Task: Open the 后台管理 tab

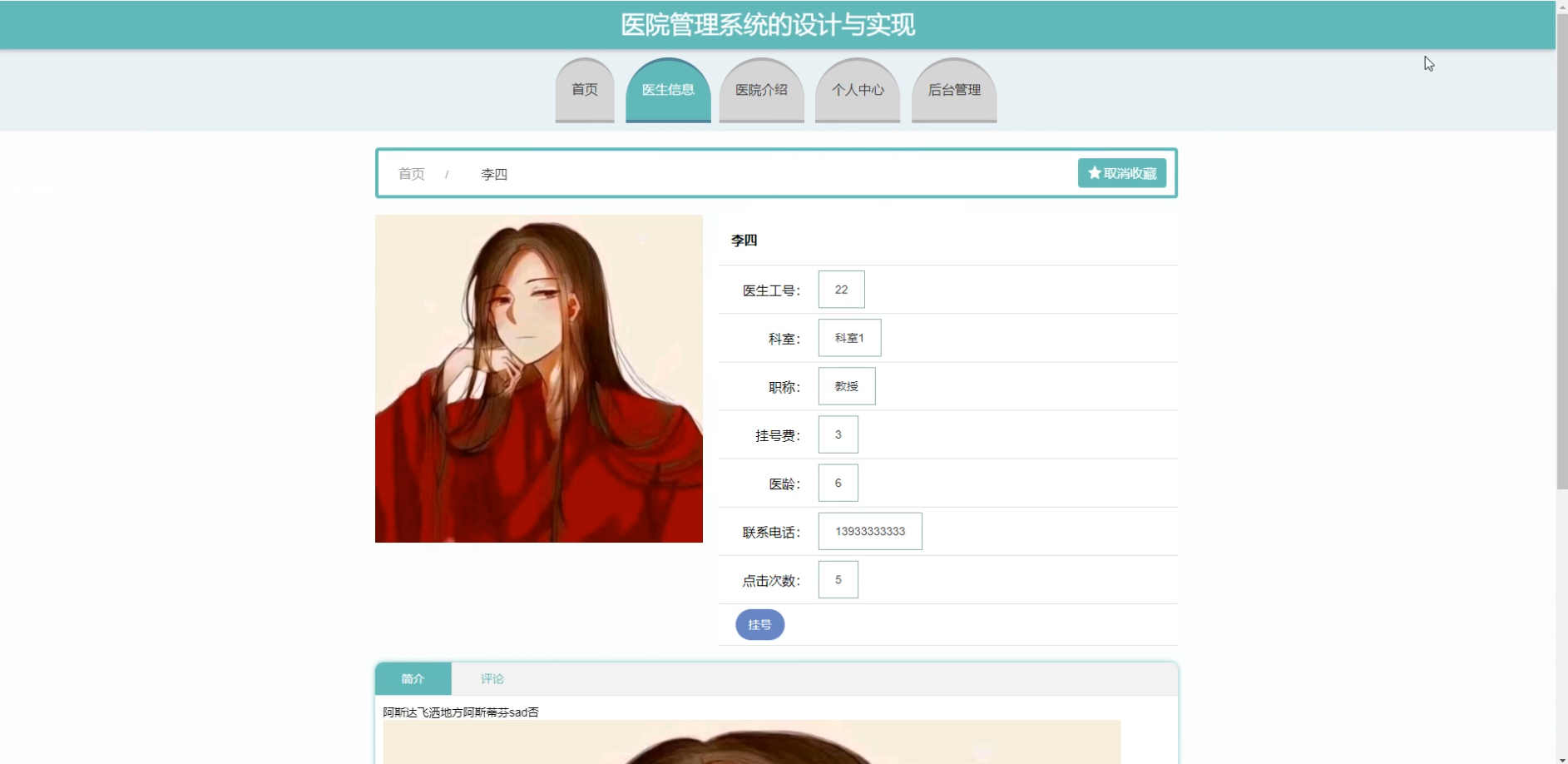Action: point(954,90)
